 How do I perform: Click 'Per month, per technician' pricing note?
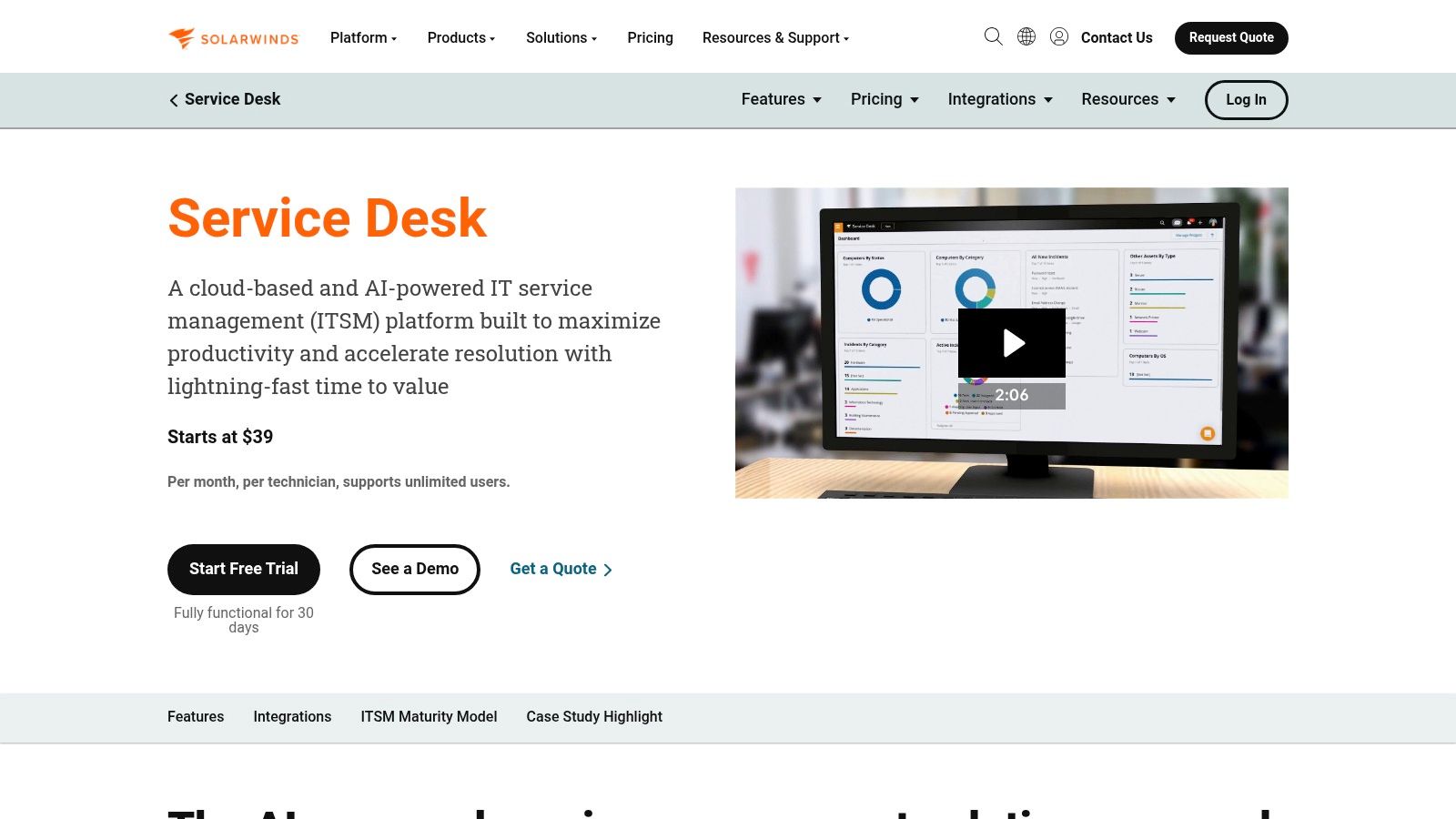pos(339,482)
